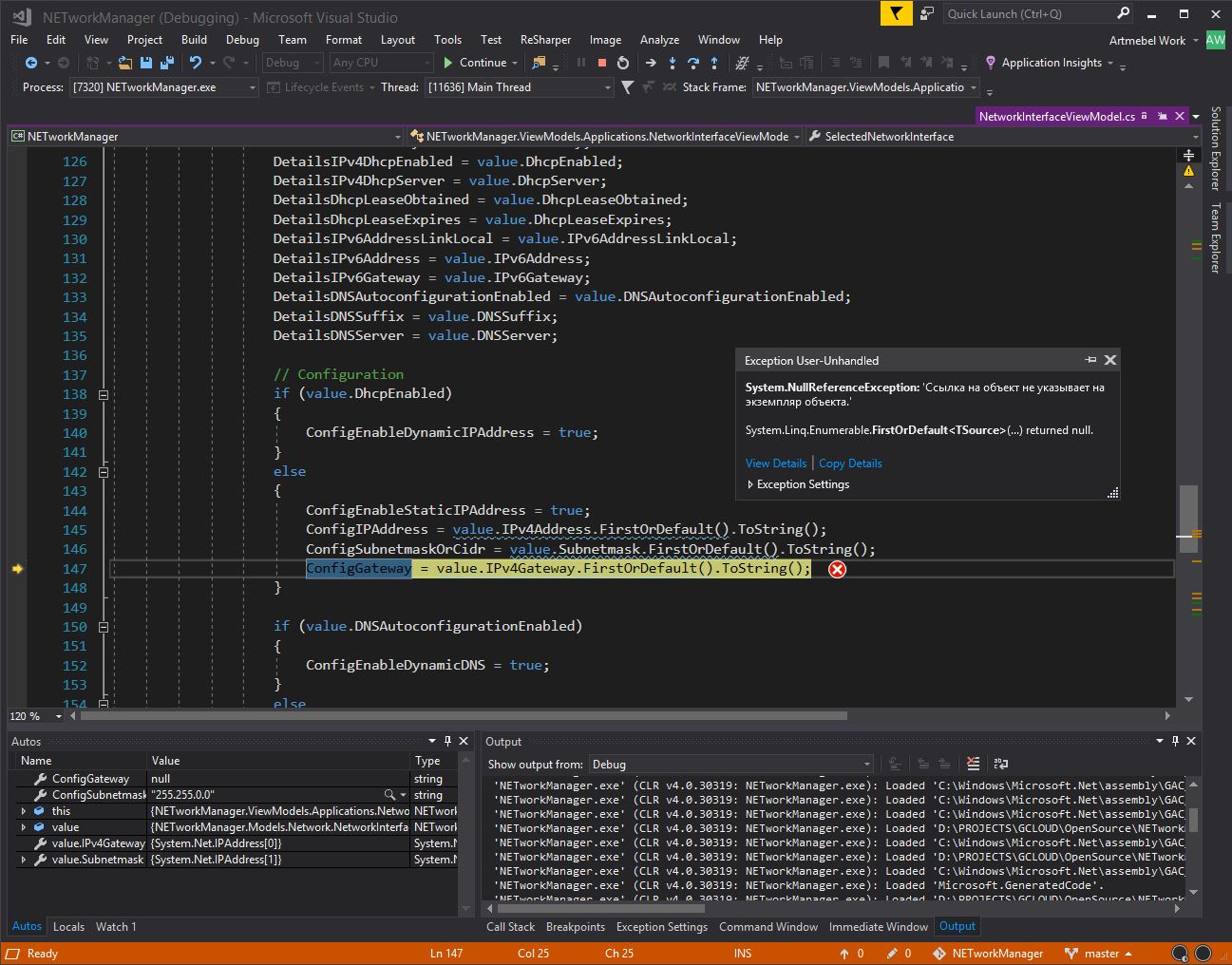Click the Show Next Statement arrow
This screenshot has height=965, width=1232.
[651, 63]
